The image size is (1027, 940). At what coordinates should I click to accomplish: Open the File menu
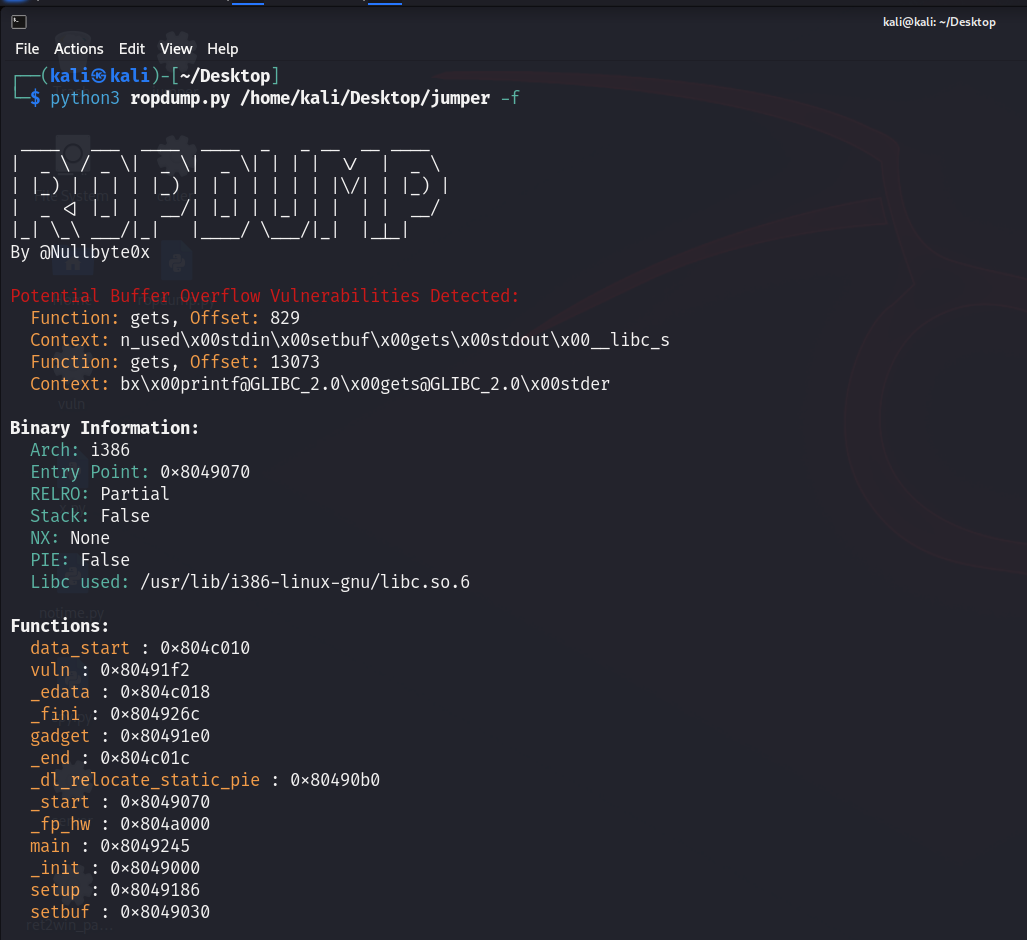pyautogui.click(x=27, y=49)
